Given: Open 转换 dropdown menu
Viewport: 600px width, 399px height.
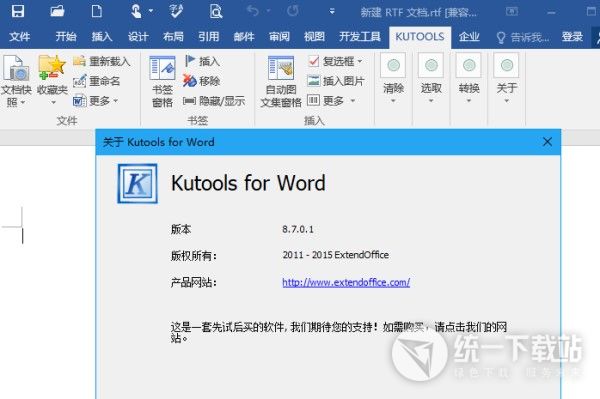Looking at the screenshot, I should (469, 79).
